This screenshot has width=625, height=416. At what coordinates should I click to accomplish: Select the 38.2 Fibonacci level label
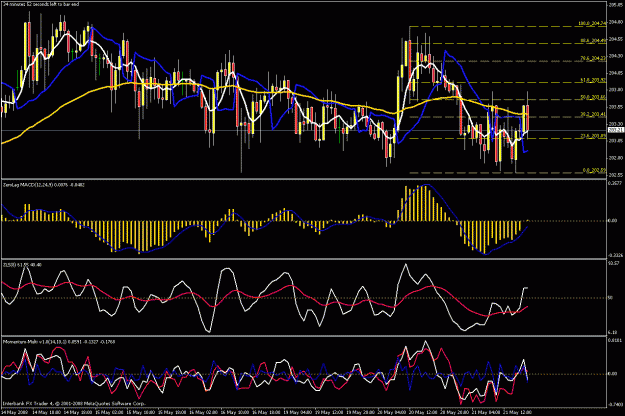(593, 114)
